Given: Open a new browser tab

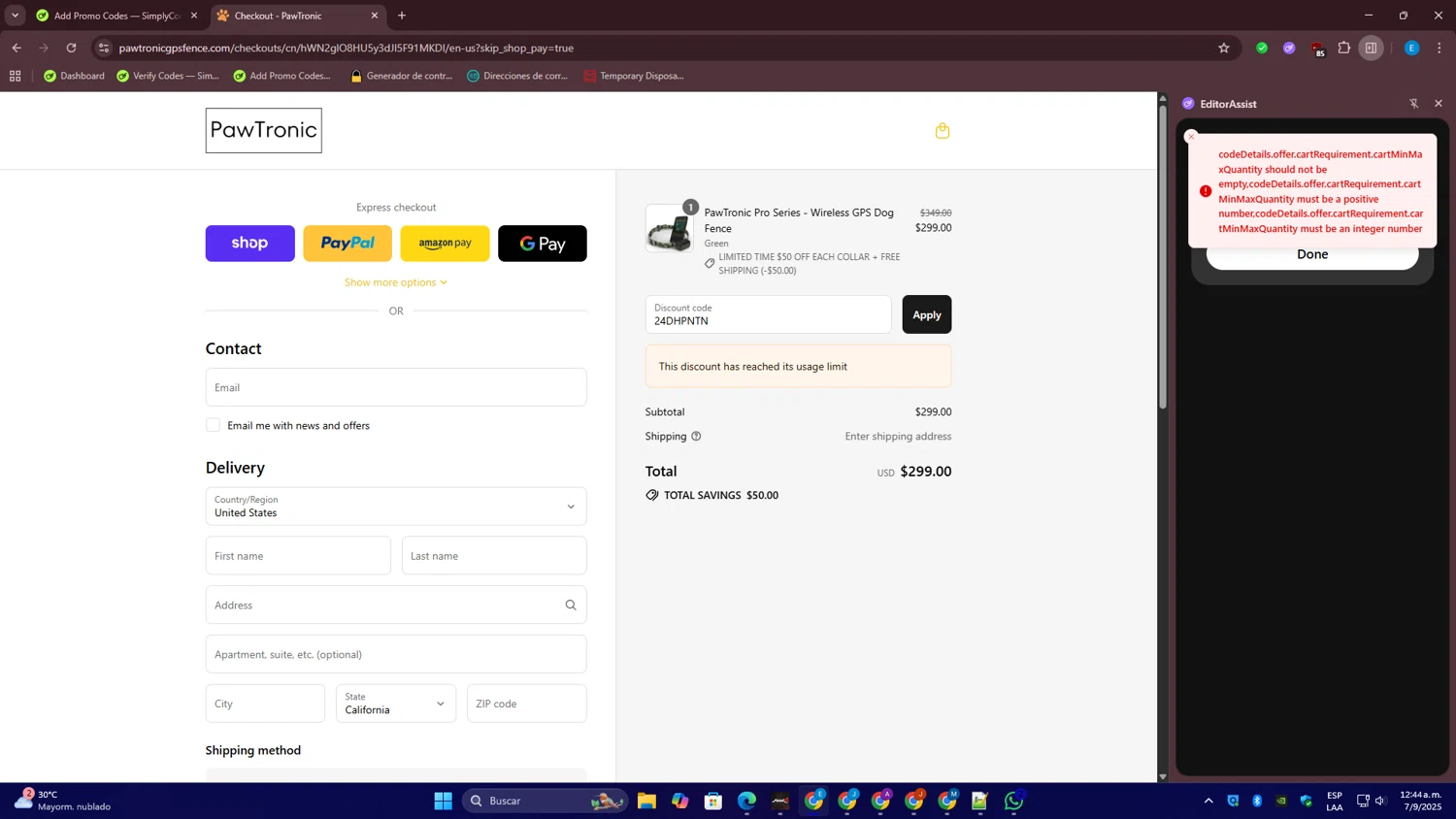Looking at the screenshot, I should coord(402,16).
